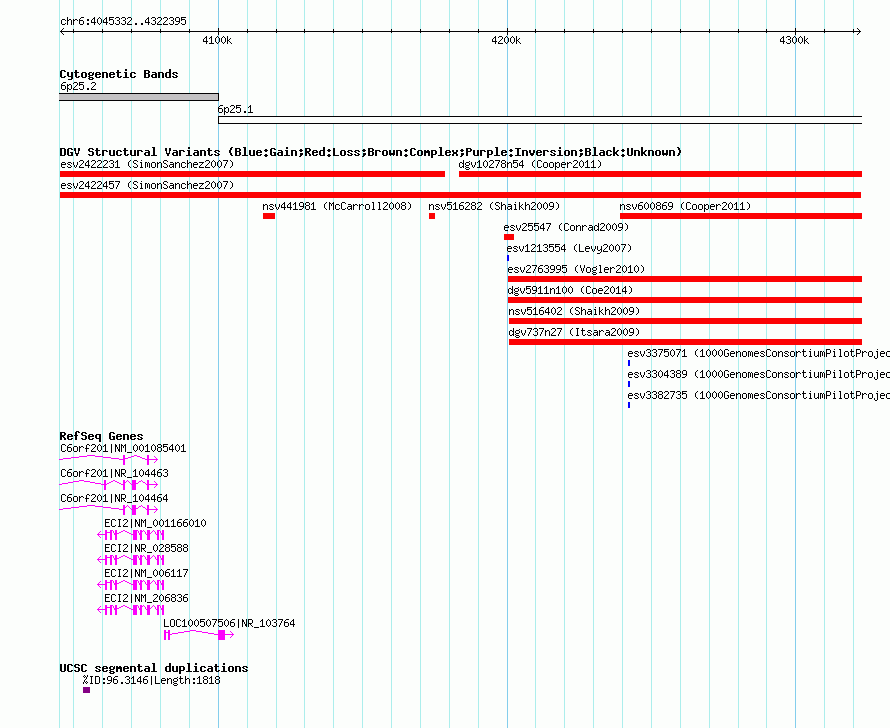Click the esv2422231 (SimonSanchez2007) variant bar
890x728 pixels.
pyautogui.click(x=252, y=174)
